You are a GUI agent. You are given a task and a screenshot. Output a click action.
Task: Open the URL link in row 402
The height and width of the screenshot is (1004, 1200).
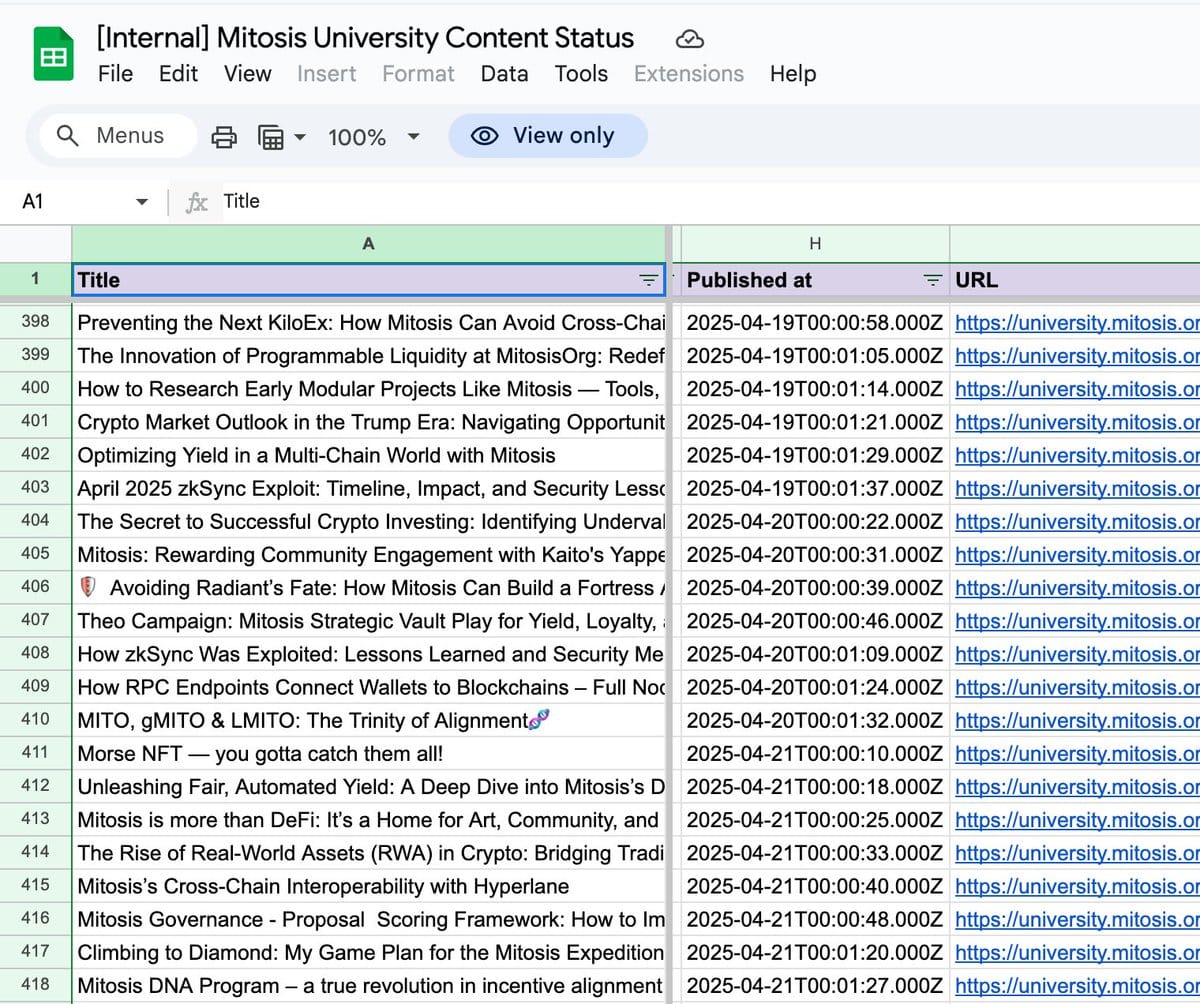[1077, 455]
